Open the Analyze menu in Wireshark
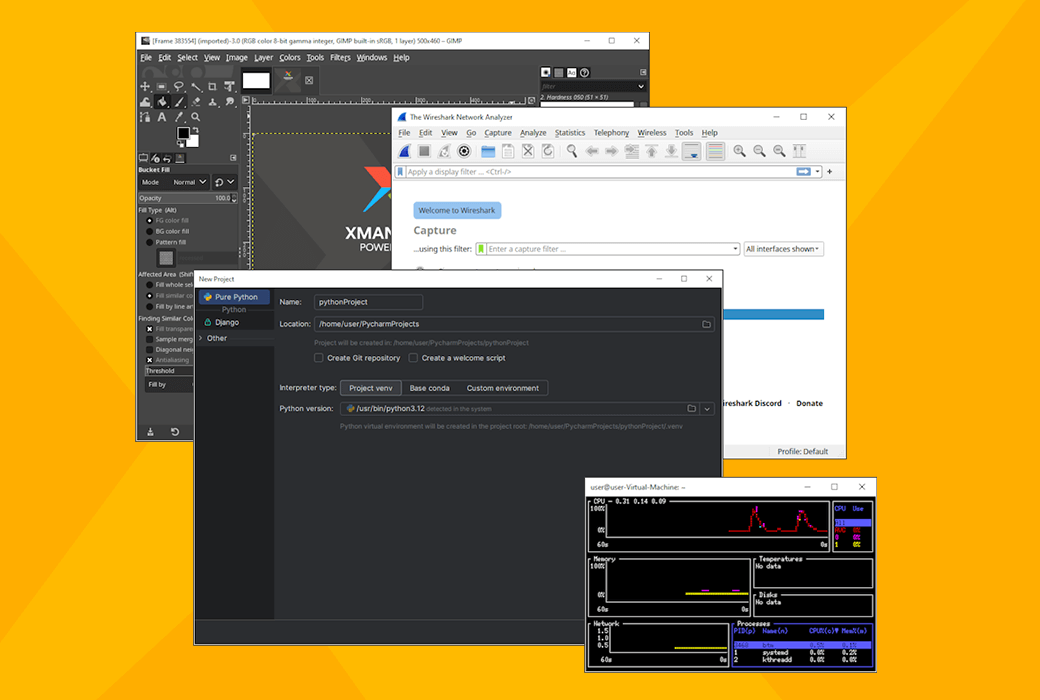 (x=533, y=133)
